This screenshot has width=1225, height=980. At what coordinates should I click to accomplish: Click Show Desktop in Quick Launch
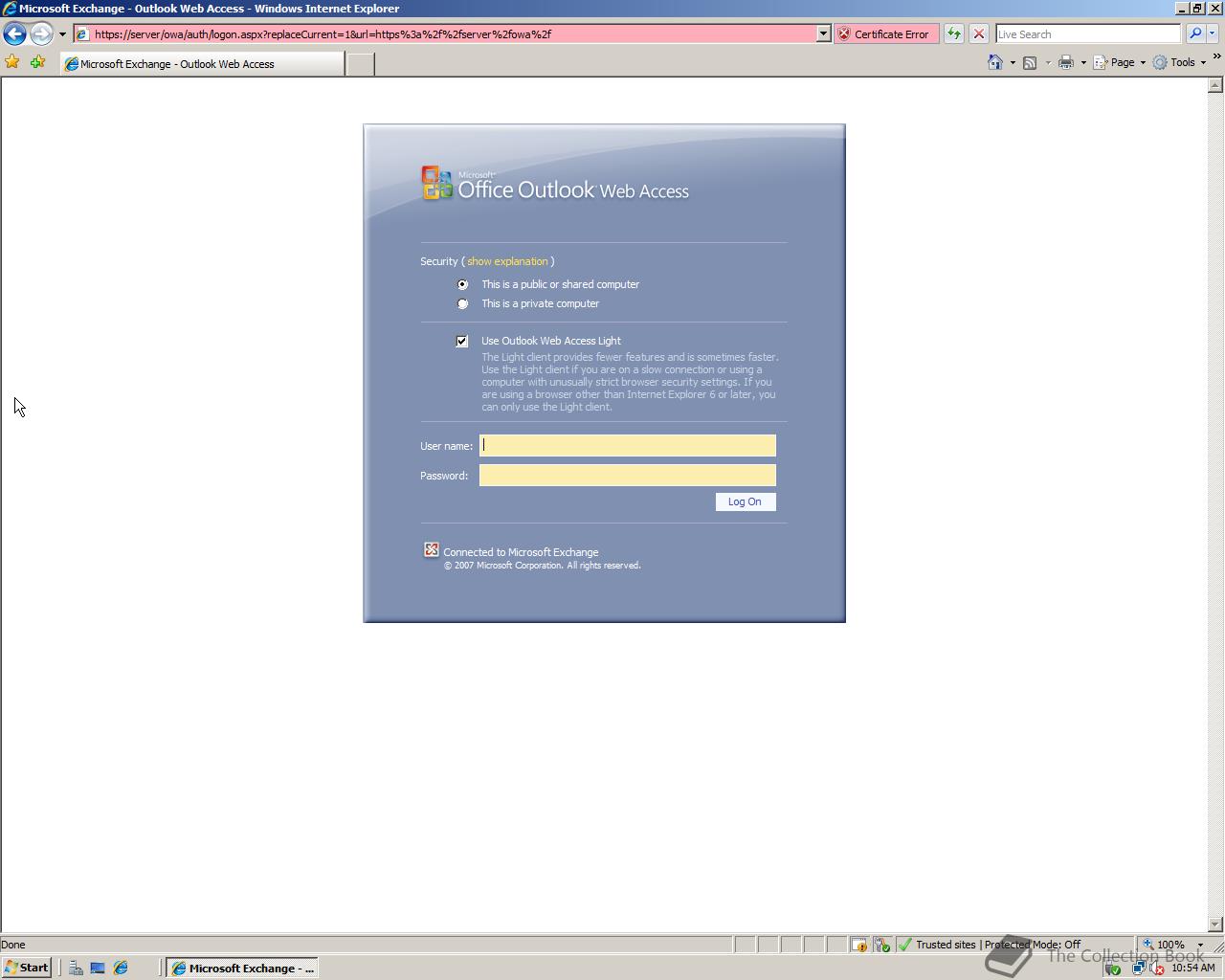(x=98, y=969)
